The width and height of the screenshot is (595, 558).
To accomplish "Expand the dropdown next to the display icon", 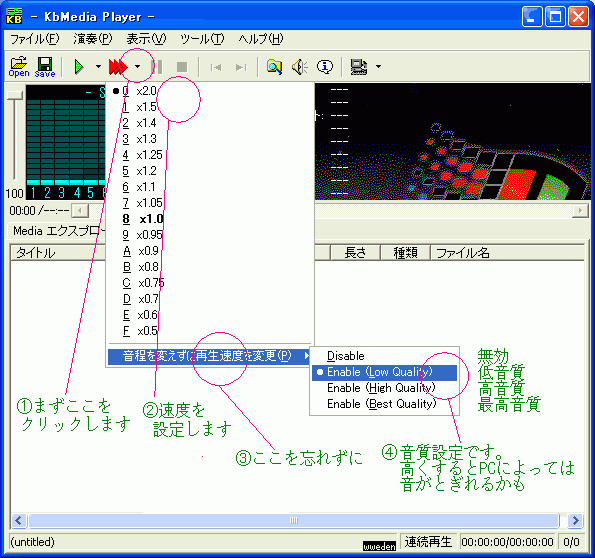I will pos(378,67).
